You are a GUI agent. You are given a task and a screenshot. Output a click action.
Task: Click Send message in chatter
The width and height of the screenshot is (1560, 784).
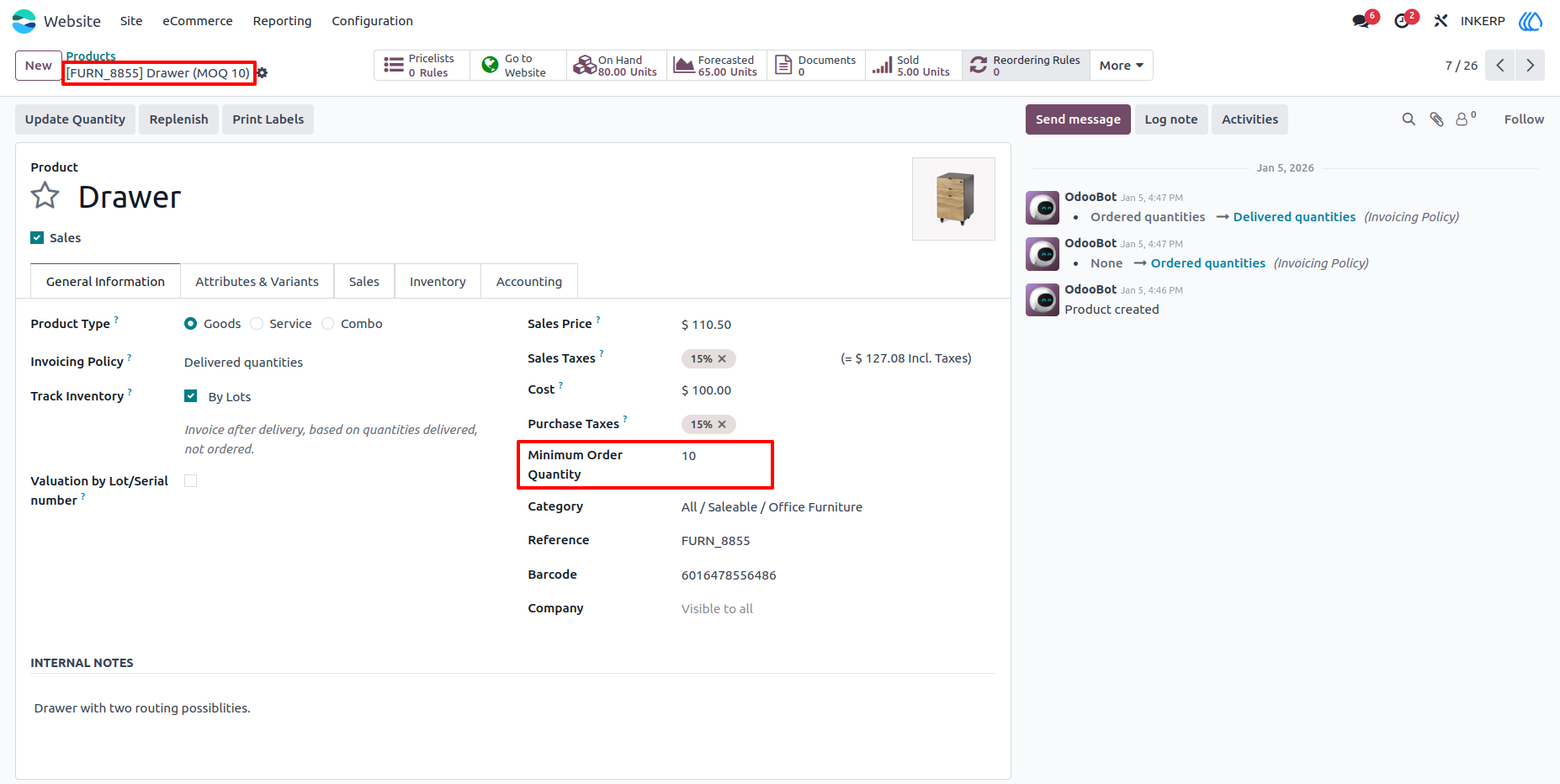pos(1078,119)
